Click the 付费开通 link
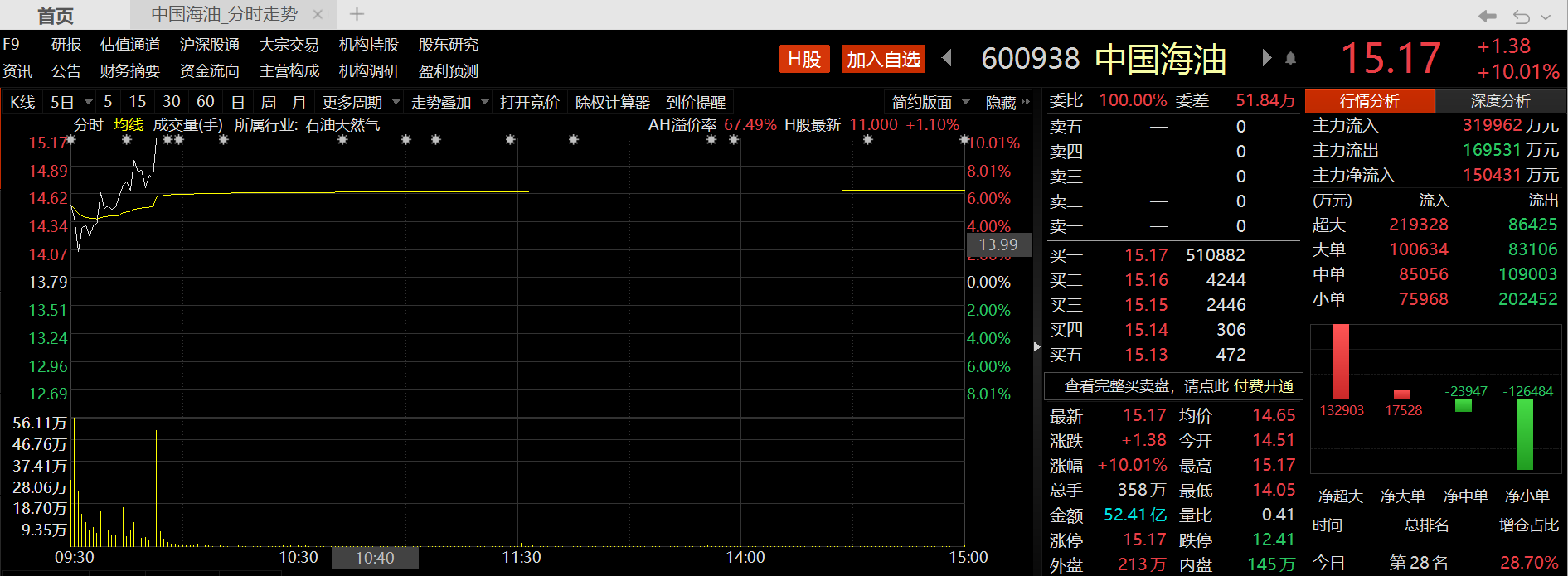The height and width of the screenshot is (576, 1568). tap(1264, 386)
